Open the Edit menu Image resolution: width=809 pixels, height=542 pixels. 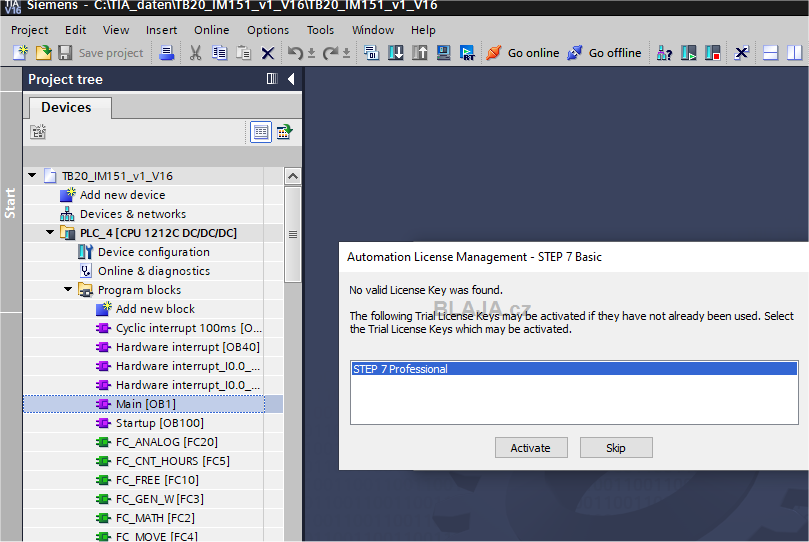click(x=75, y=30)
